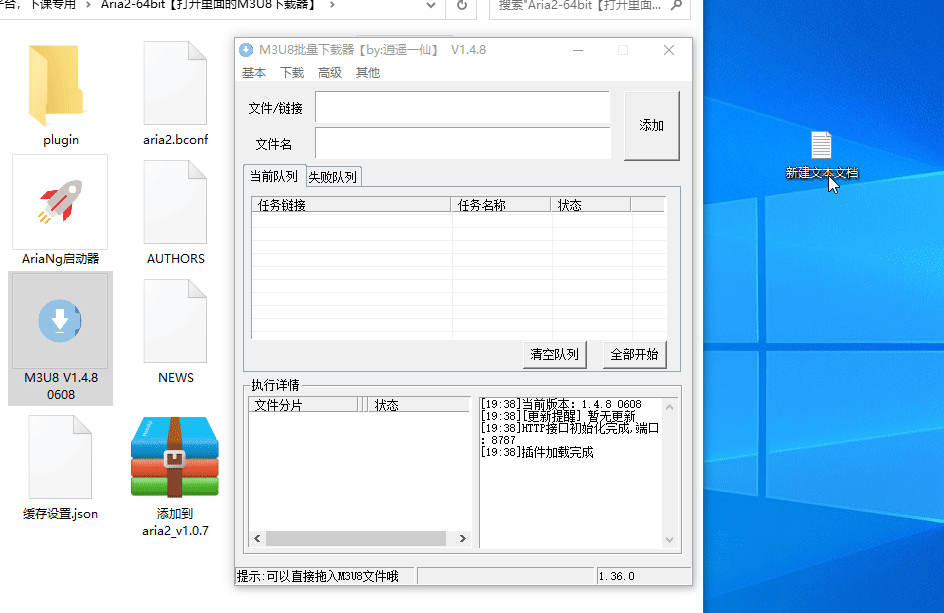Open the 下载 menu
Screen dimensions: 944x613
(292, 73)
